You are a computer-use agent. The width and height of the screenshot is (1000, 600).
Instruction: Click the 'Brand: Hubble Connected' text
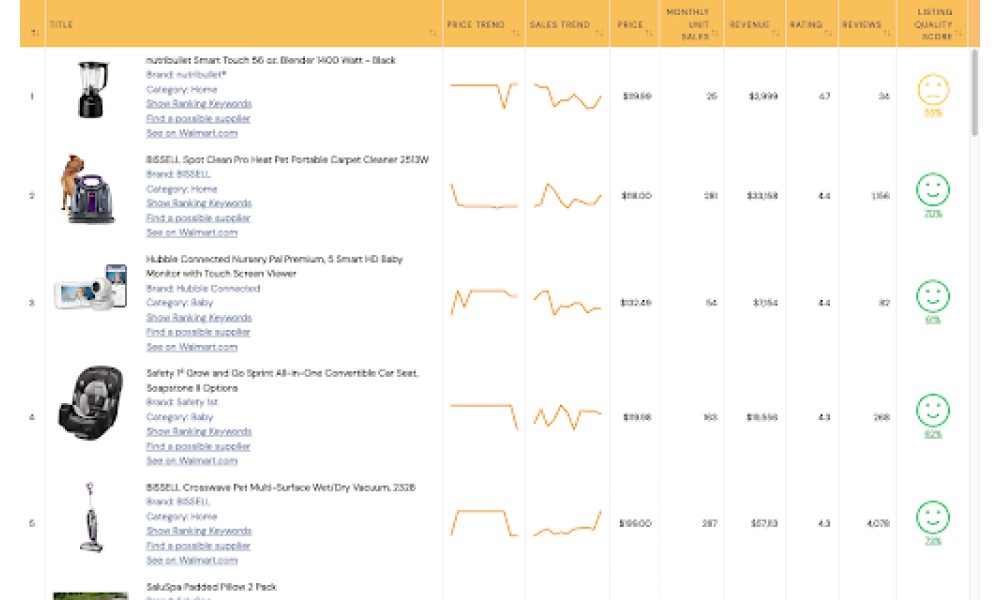point(203,288)
